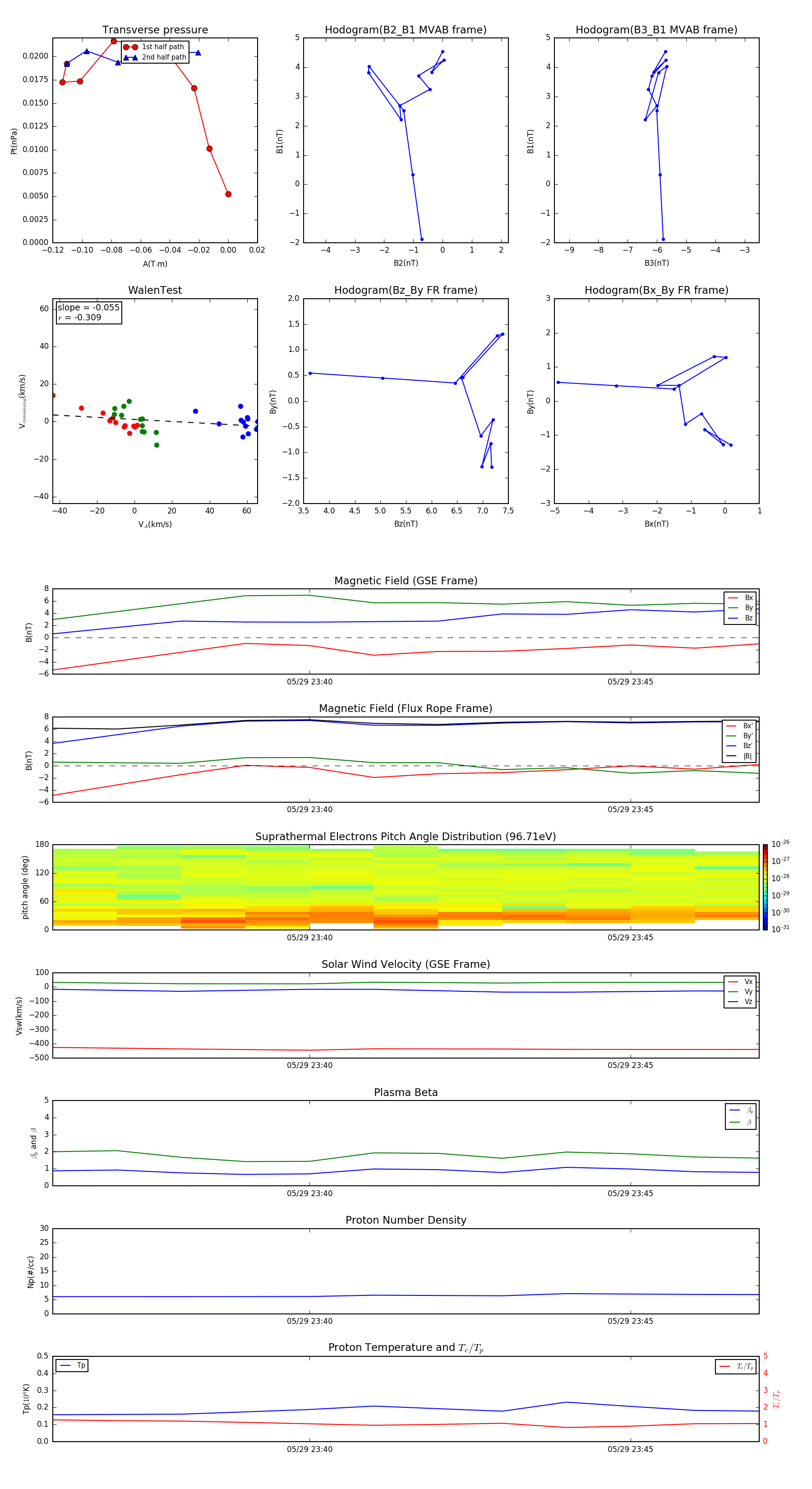The height and width of the screenshot is (1489, 812).
Task: Click the 'Vsw(km/s)' y-axis label
Action: point(19,1016)
